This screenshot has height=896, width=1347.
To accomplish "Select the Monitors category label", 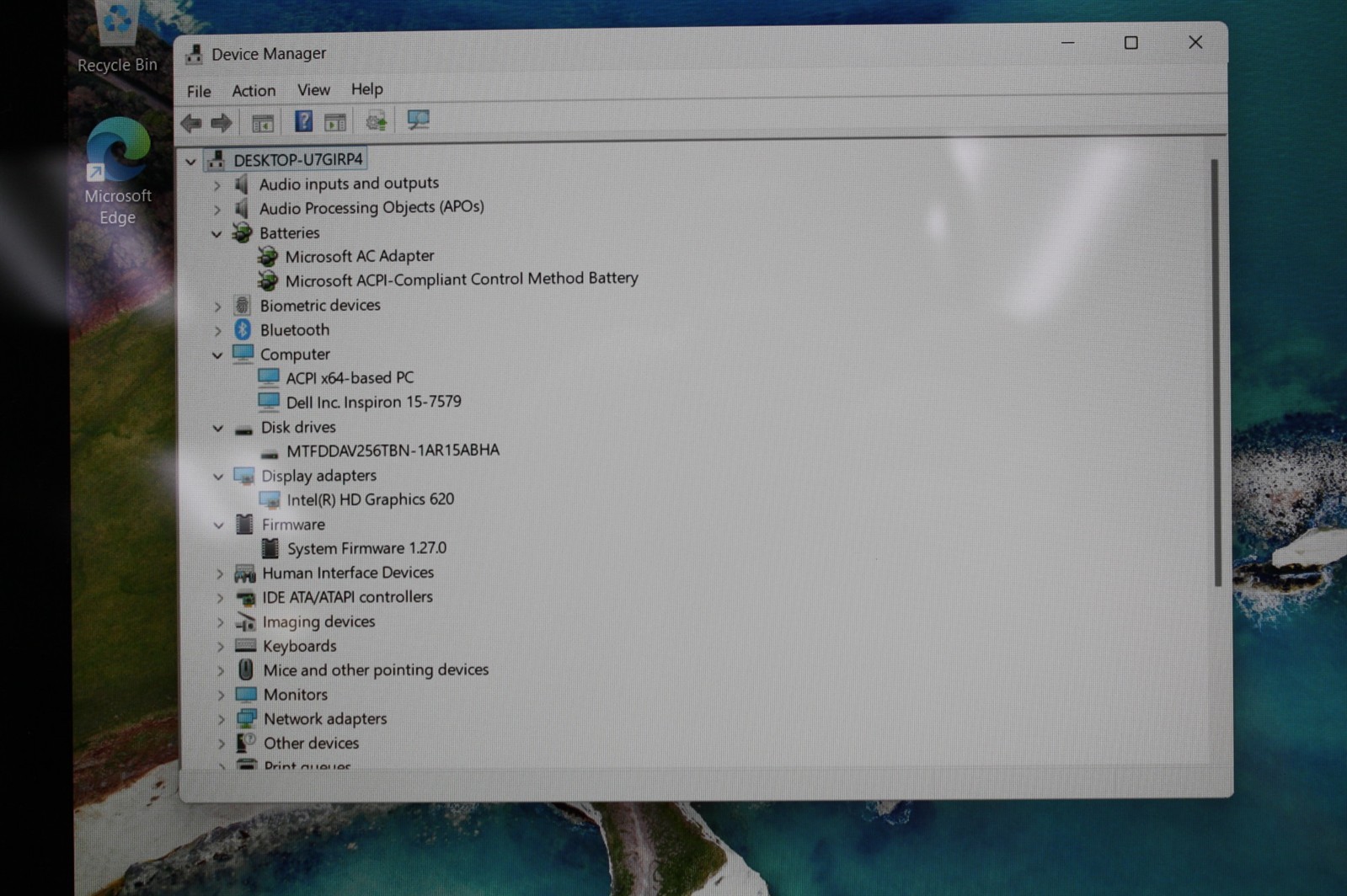I will click(295, 695).
